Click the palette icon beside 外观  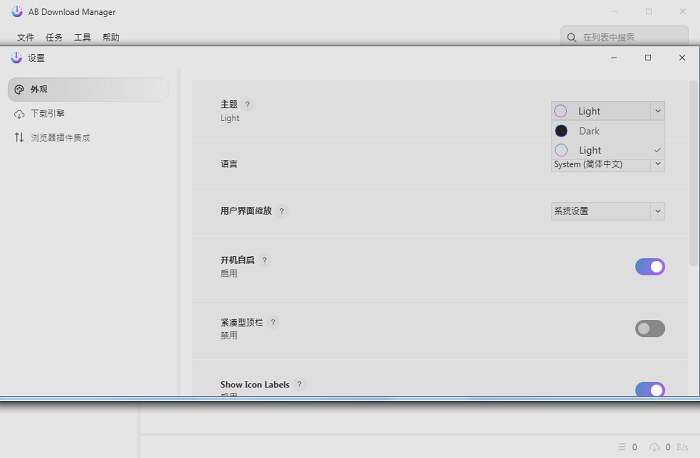19,90
